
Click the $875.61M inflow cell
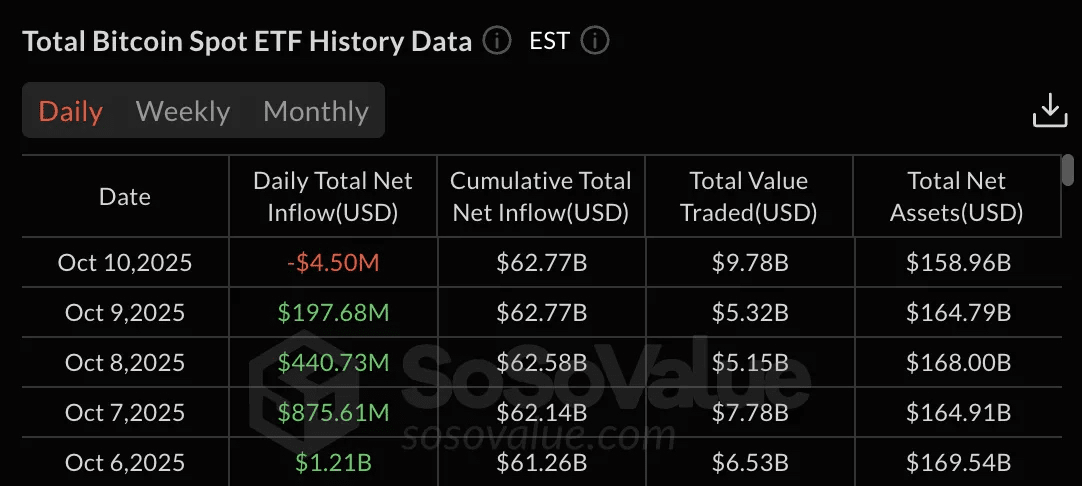point(333,412)
